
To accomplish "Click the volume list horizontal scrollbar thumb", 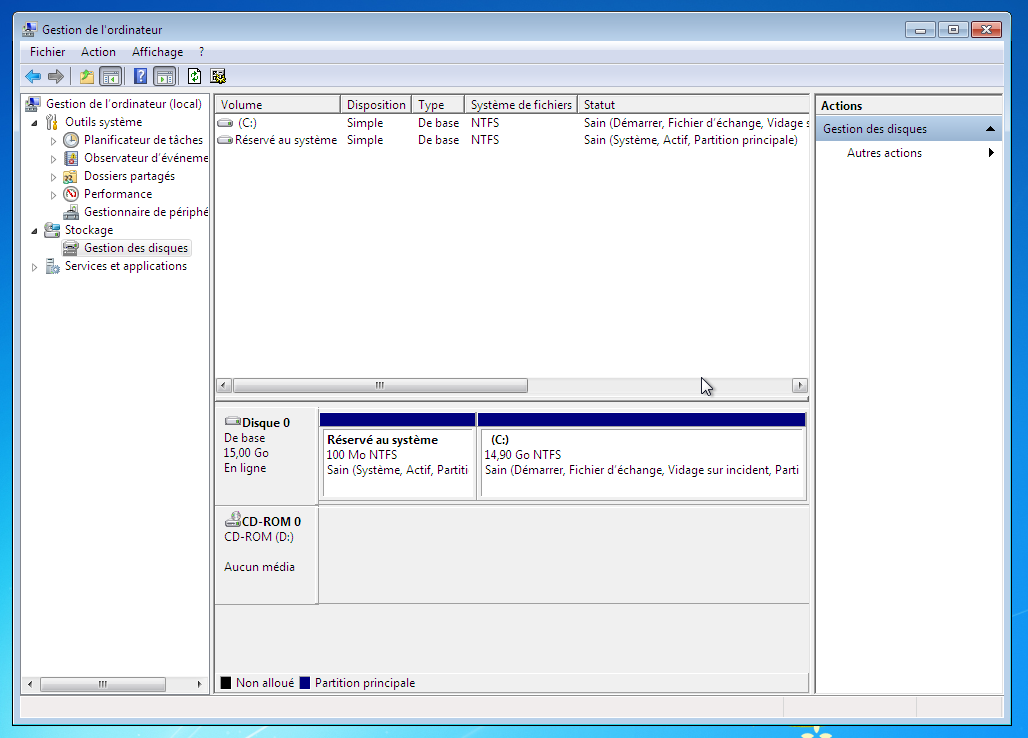I will point(380,385).
